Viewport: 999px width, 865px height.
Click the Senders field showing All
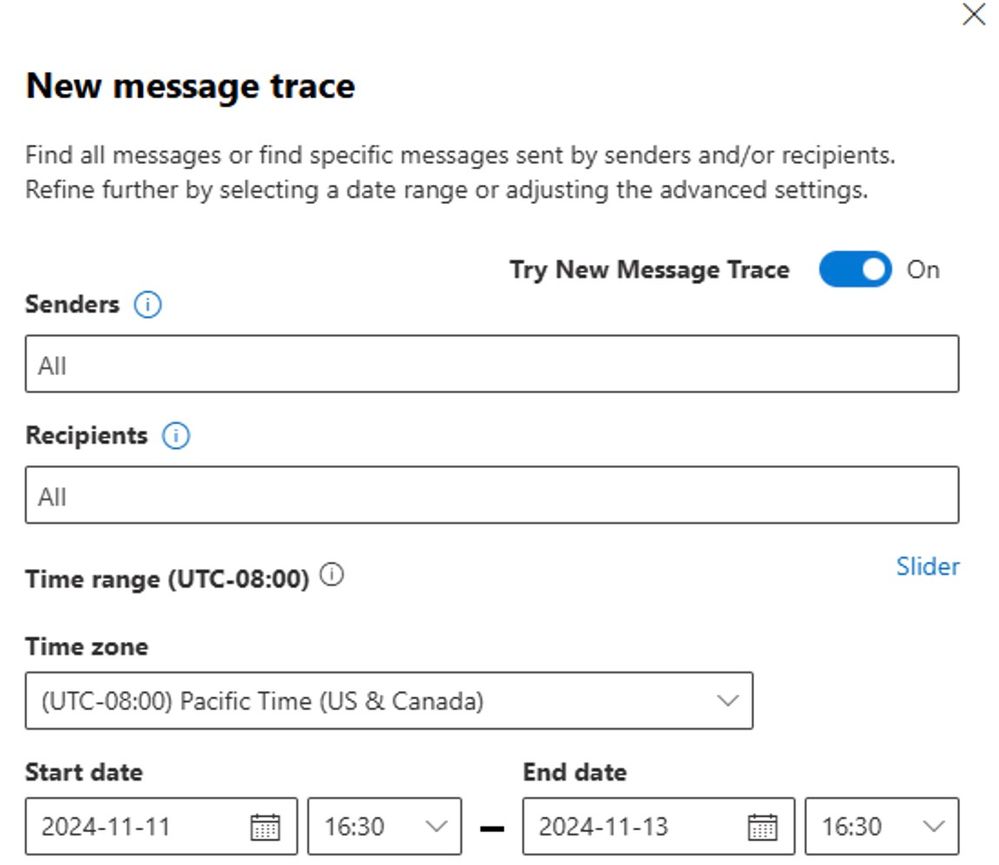tap(492, 364)
